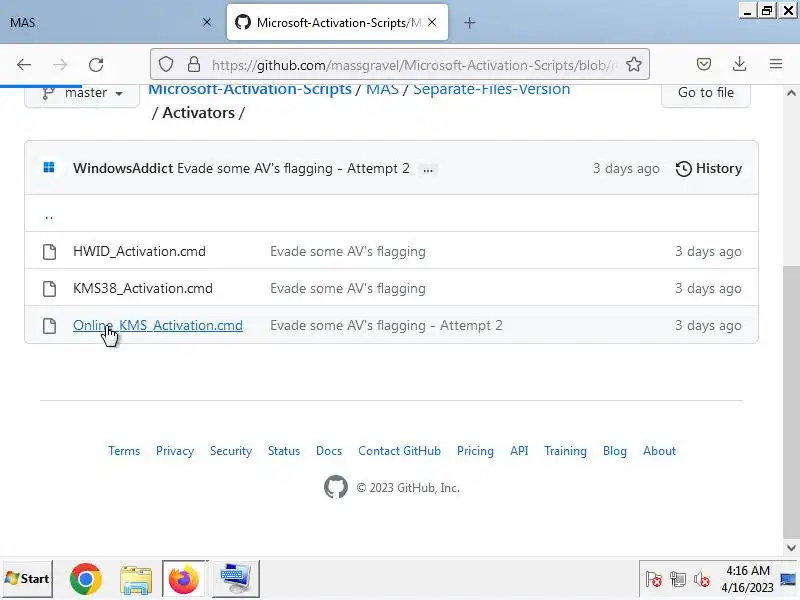The width and height of the screenshot is (800, 600).
Task: Open KMS38_Activation.cmd file
Action: [143, 288]
